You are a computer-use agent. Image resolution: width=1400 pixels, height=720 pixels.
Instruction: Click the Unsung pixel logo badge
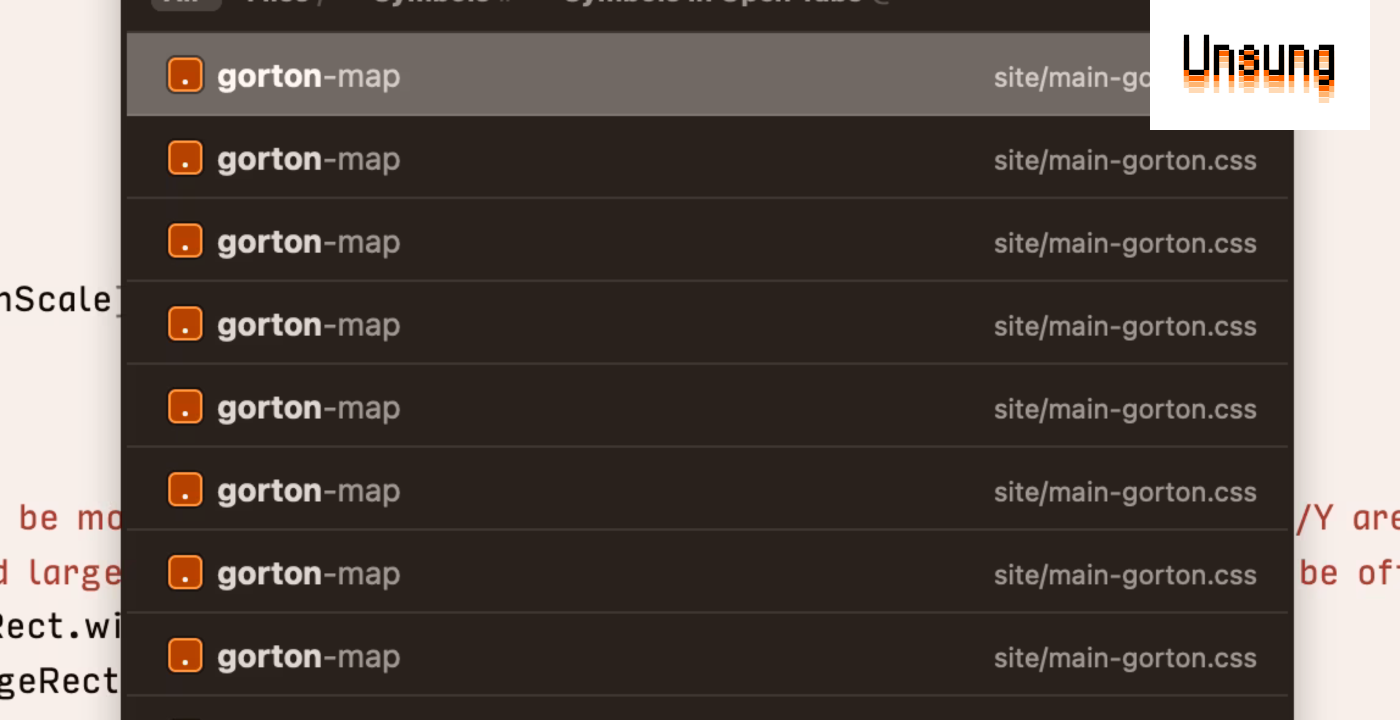tap(1259, 65)
